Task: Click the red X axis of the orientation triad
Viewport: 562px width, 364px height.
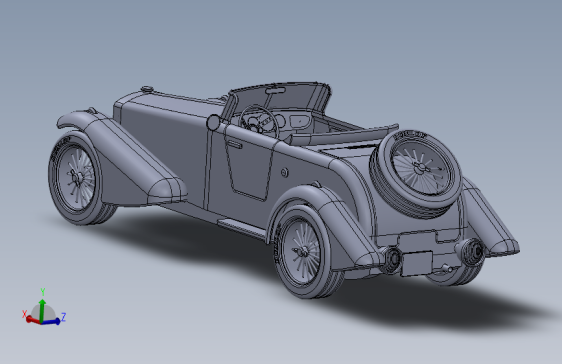Action: [32, 320]
